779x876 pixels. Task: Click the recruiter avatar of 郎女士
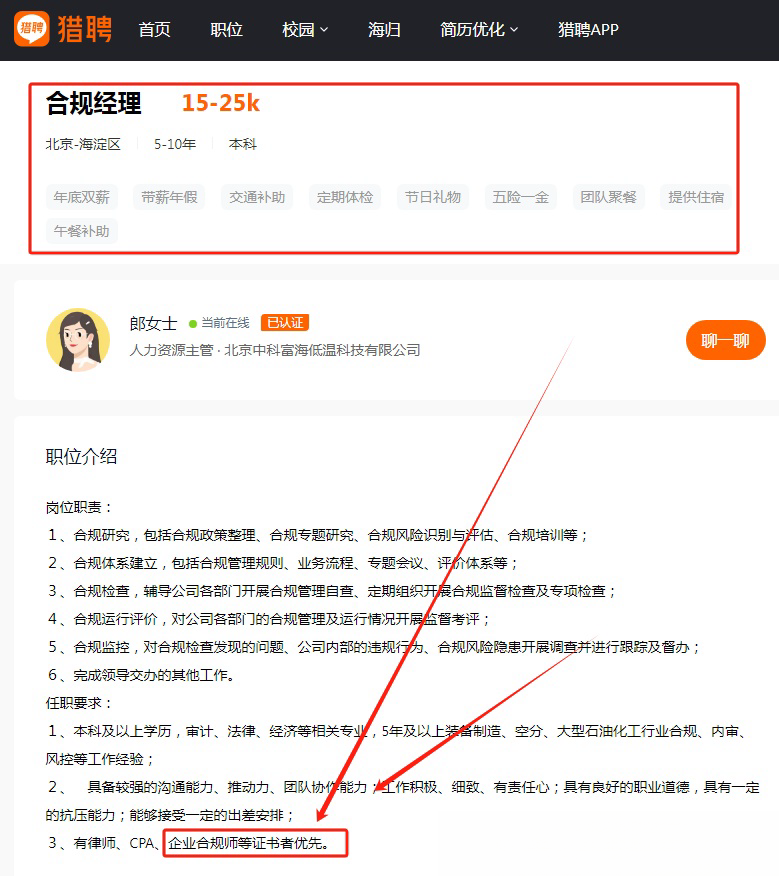click(78, 340)
